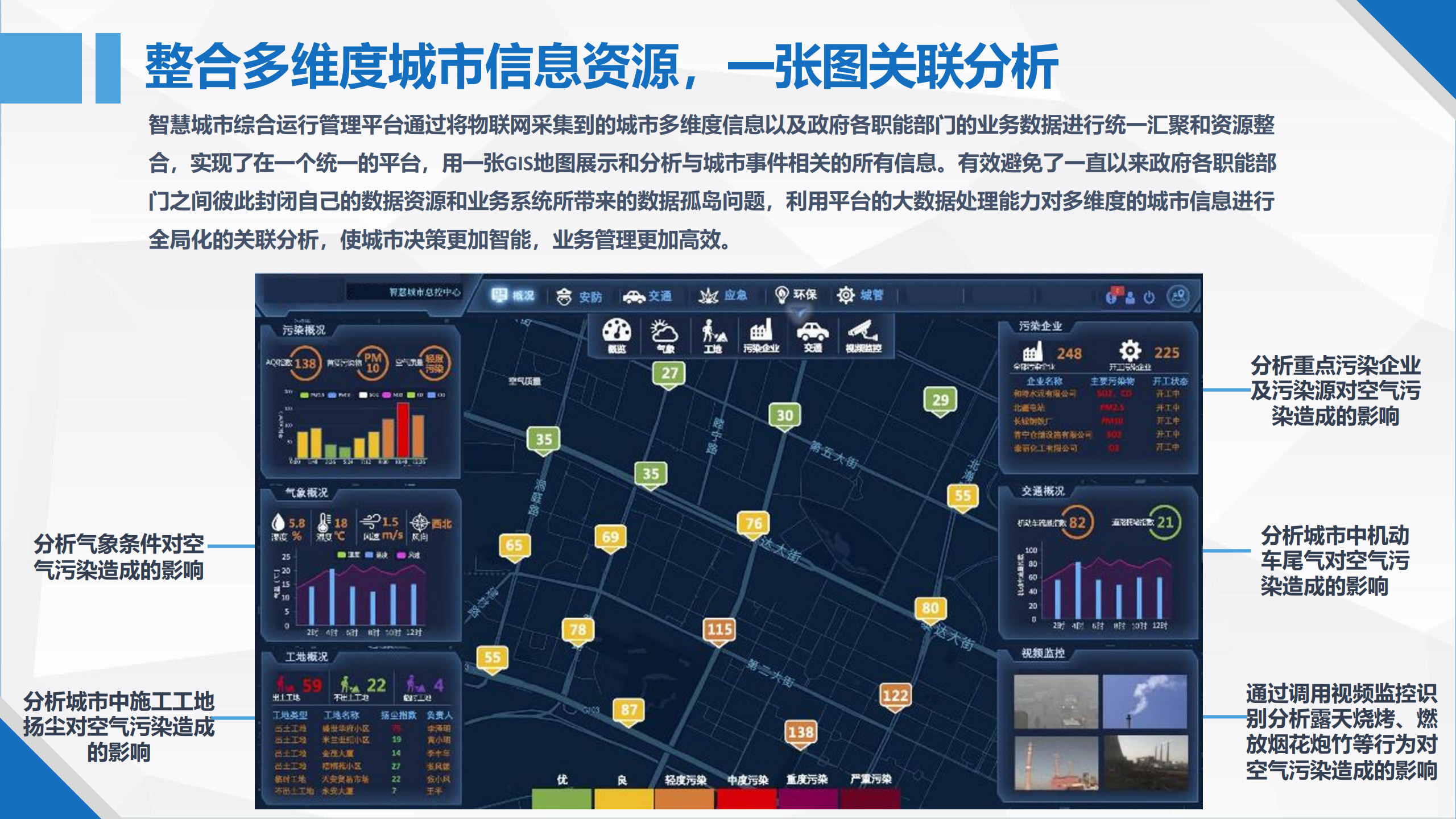
Task: Open the white smoke plume video thumbnail
Action: 1145,701
